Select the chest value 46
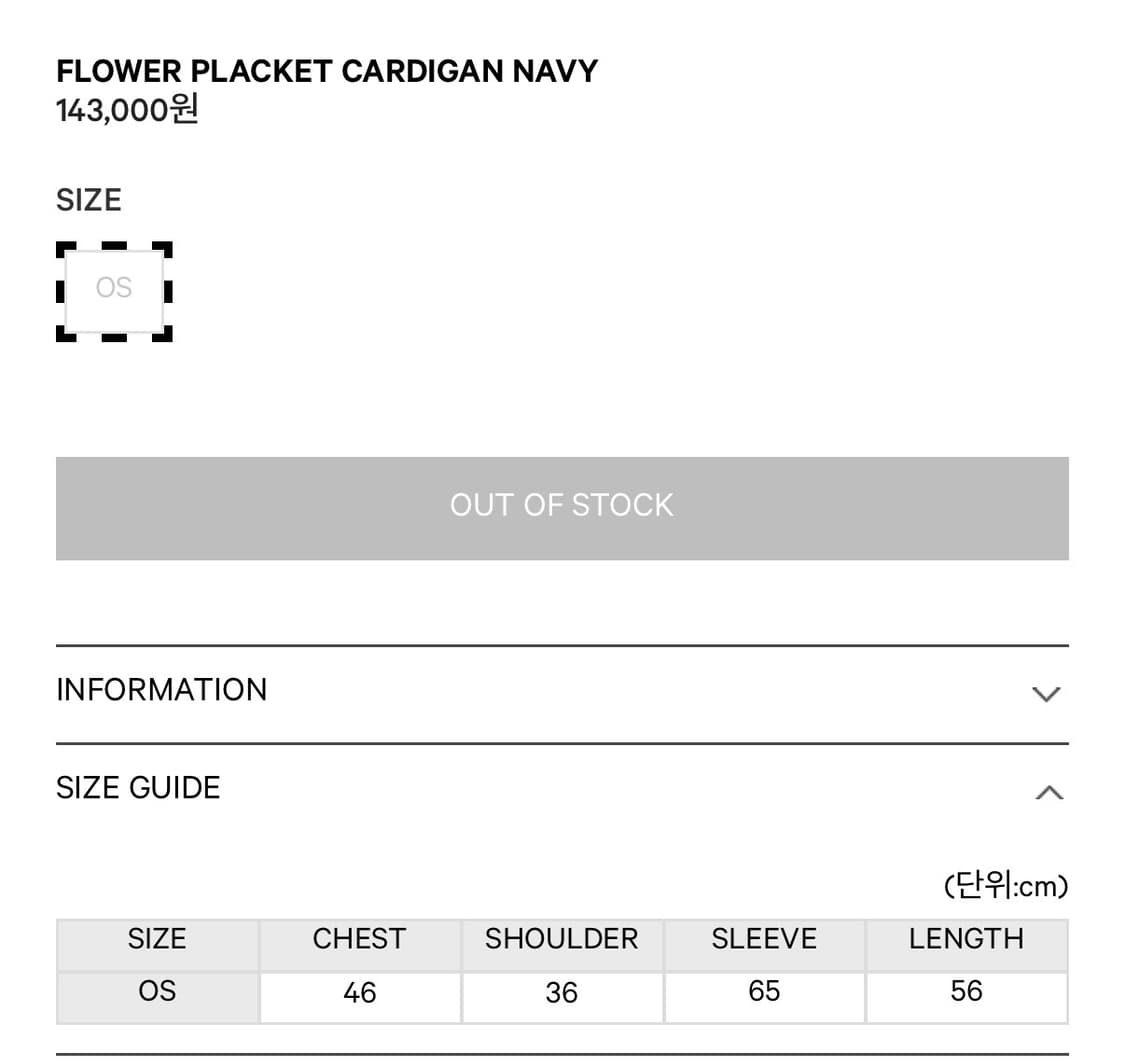Viewport: 1125px width, 1063px height. click(x=359, y=993)
